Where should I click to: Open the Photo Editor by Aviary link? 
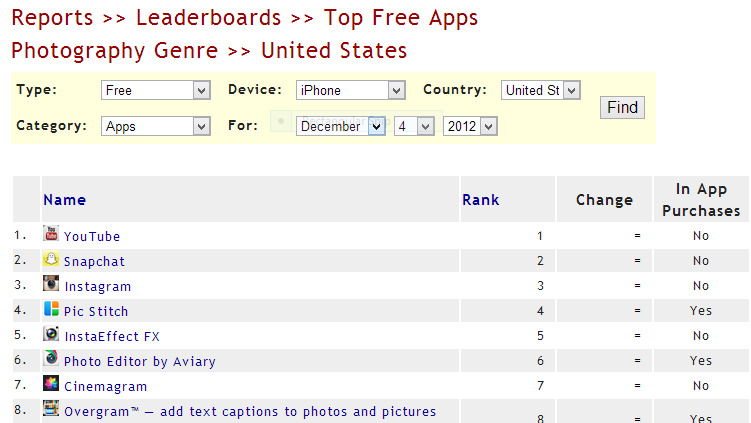(x=139, y=361)
